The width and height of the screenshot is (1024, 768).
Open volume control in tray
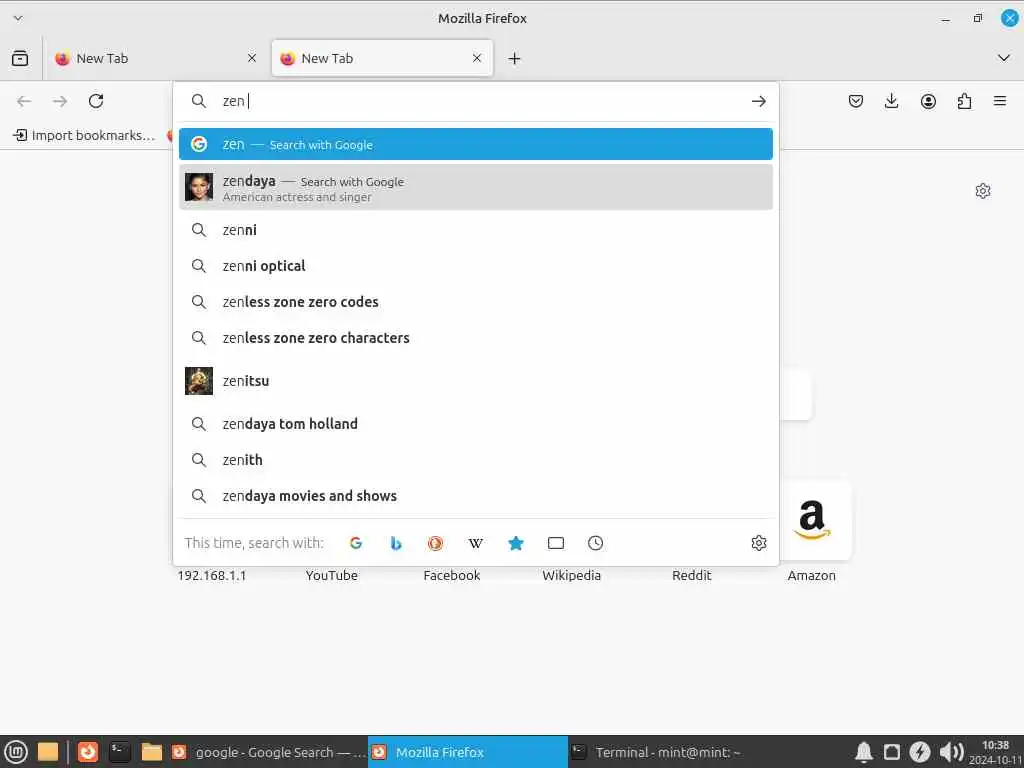click(951, 752)
